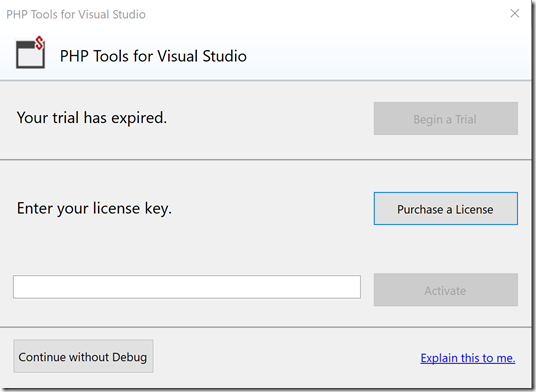This screenshot has width=536, height=392.
Task: Open the Explain this to me link
Action: [x=468, y=358]
